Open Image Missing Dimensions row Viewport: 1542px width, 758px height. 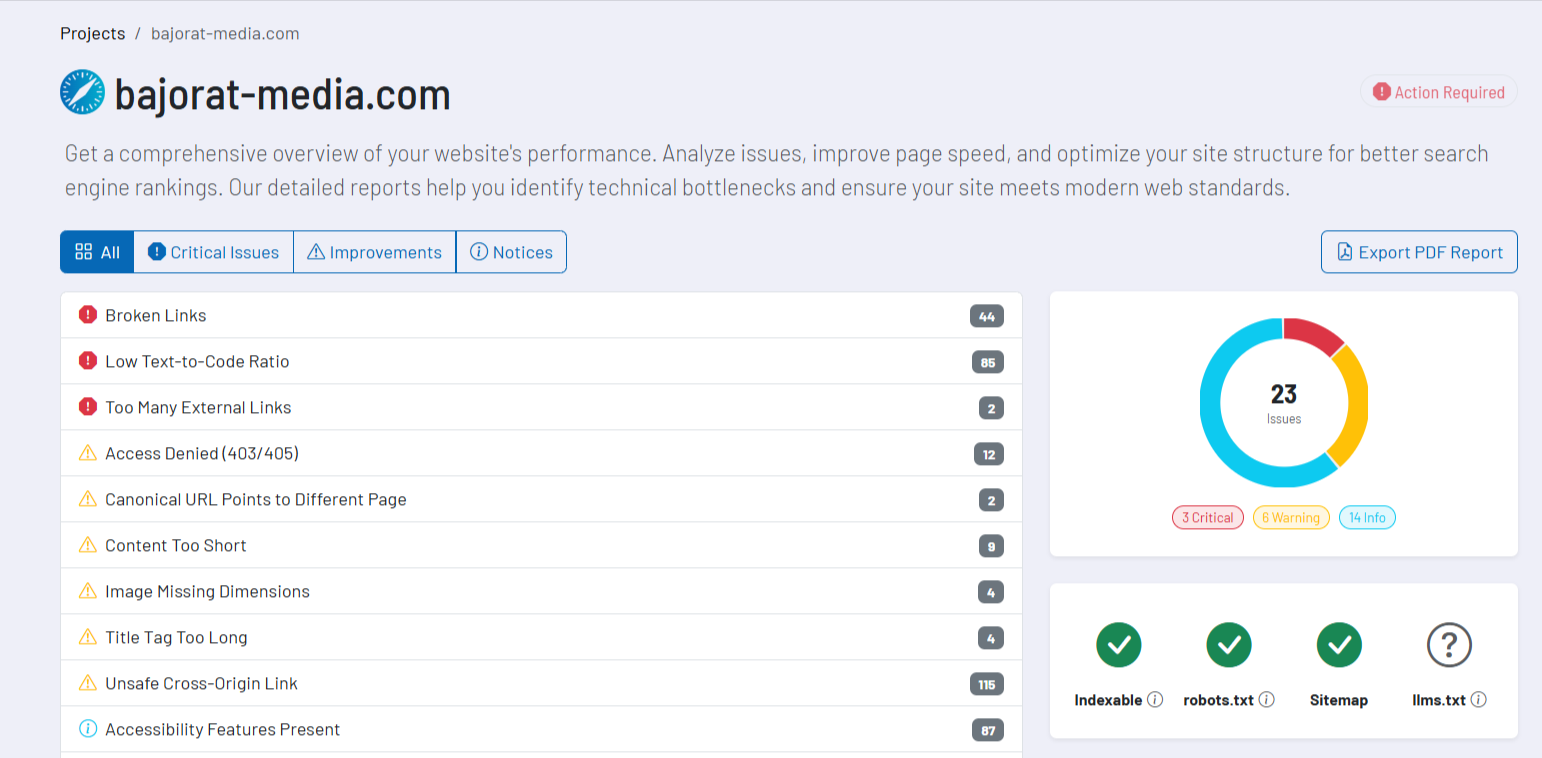coord(541,591)
